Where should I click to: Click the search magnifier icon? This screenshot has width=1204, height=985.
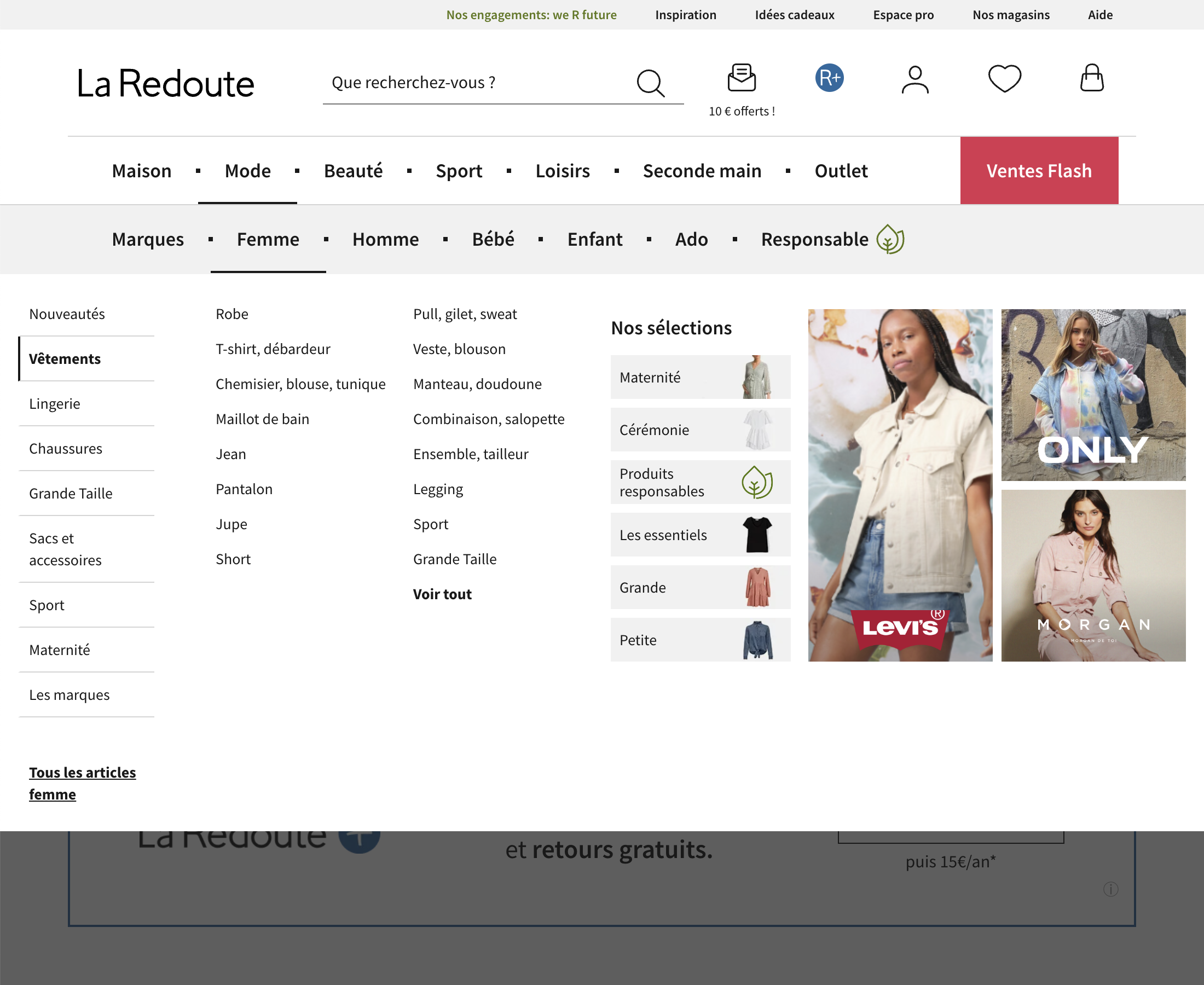[650, 83]
